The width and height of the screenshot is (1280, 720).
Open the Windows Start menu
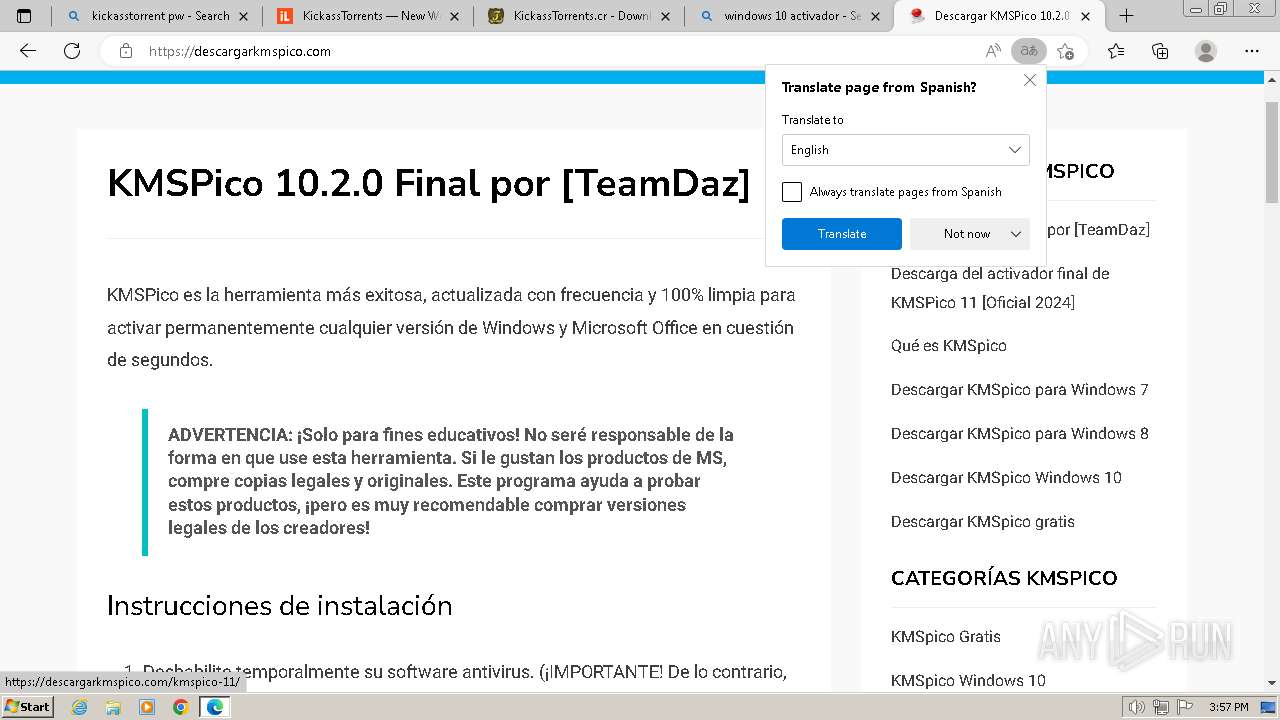pos(28,706)
